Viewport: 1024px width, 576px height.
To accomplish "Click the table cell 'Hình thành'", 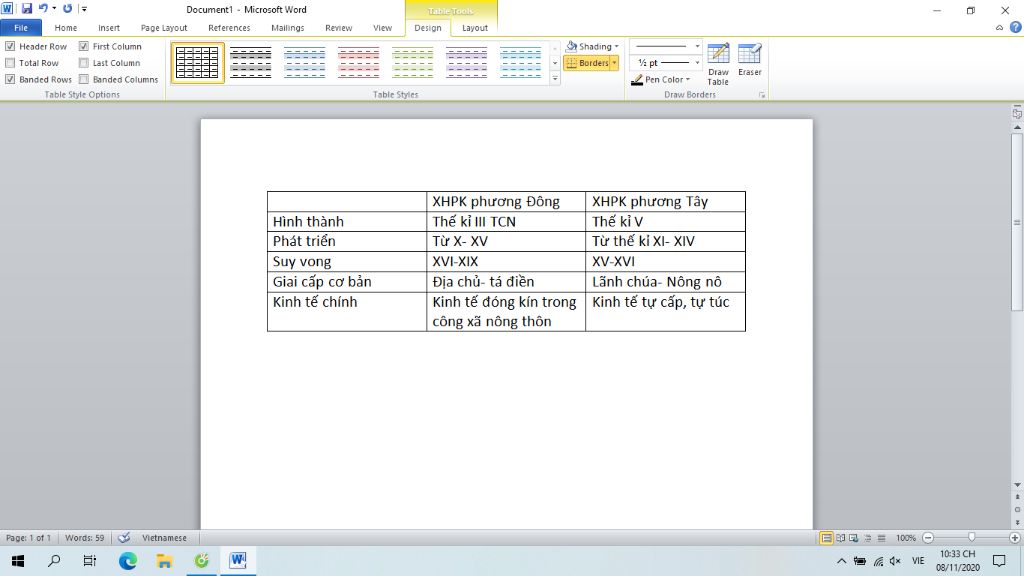I will click(347, 221).
